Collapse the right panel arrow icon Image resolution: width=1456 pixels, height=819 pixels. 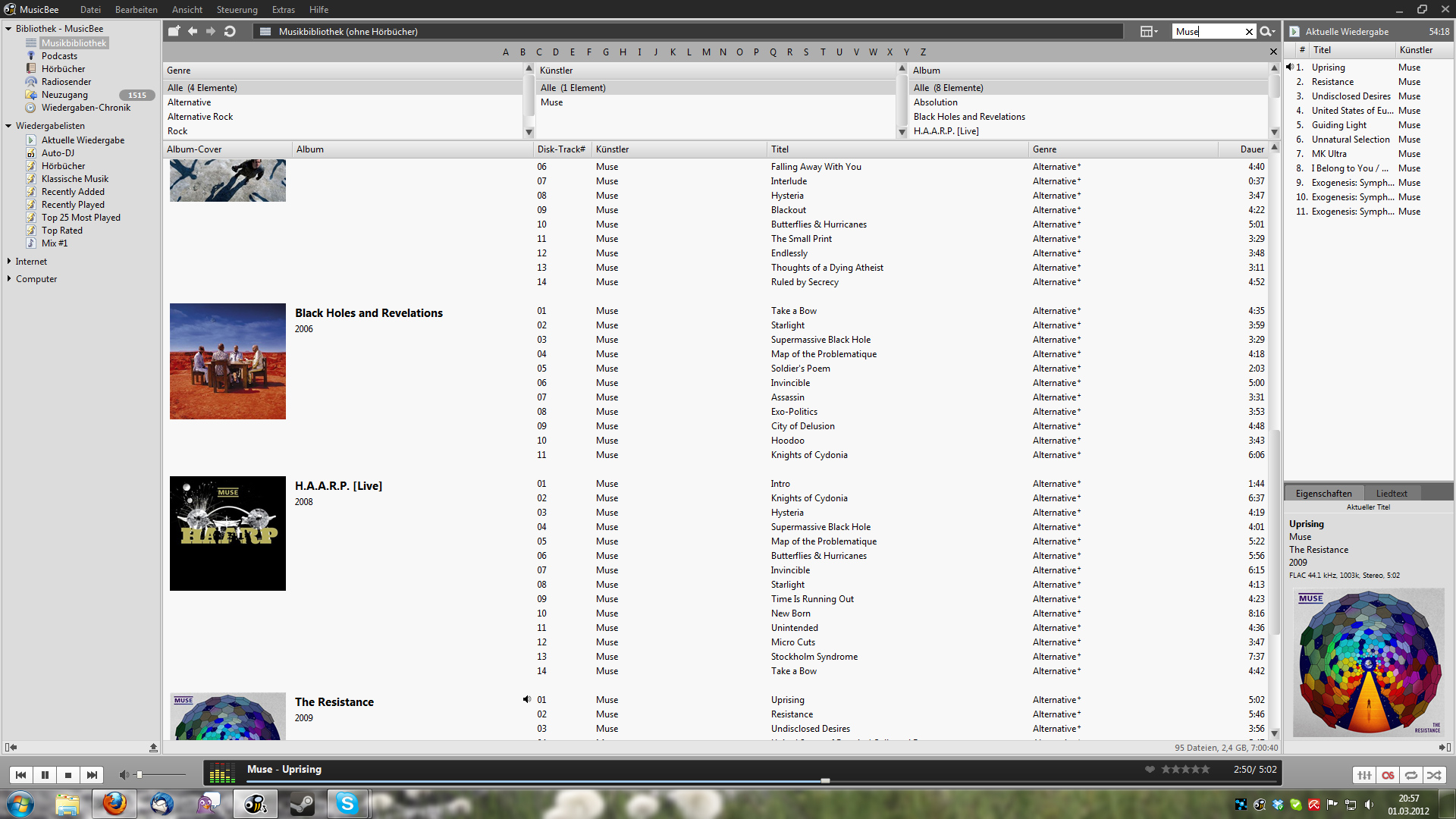pyautogui.click(x=1445, y=747)
